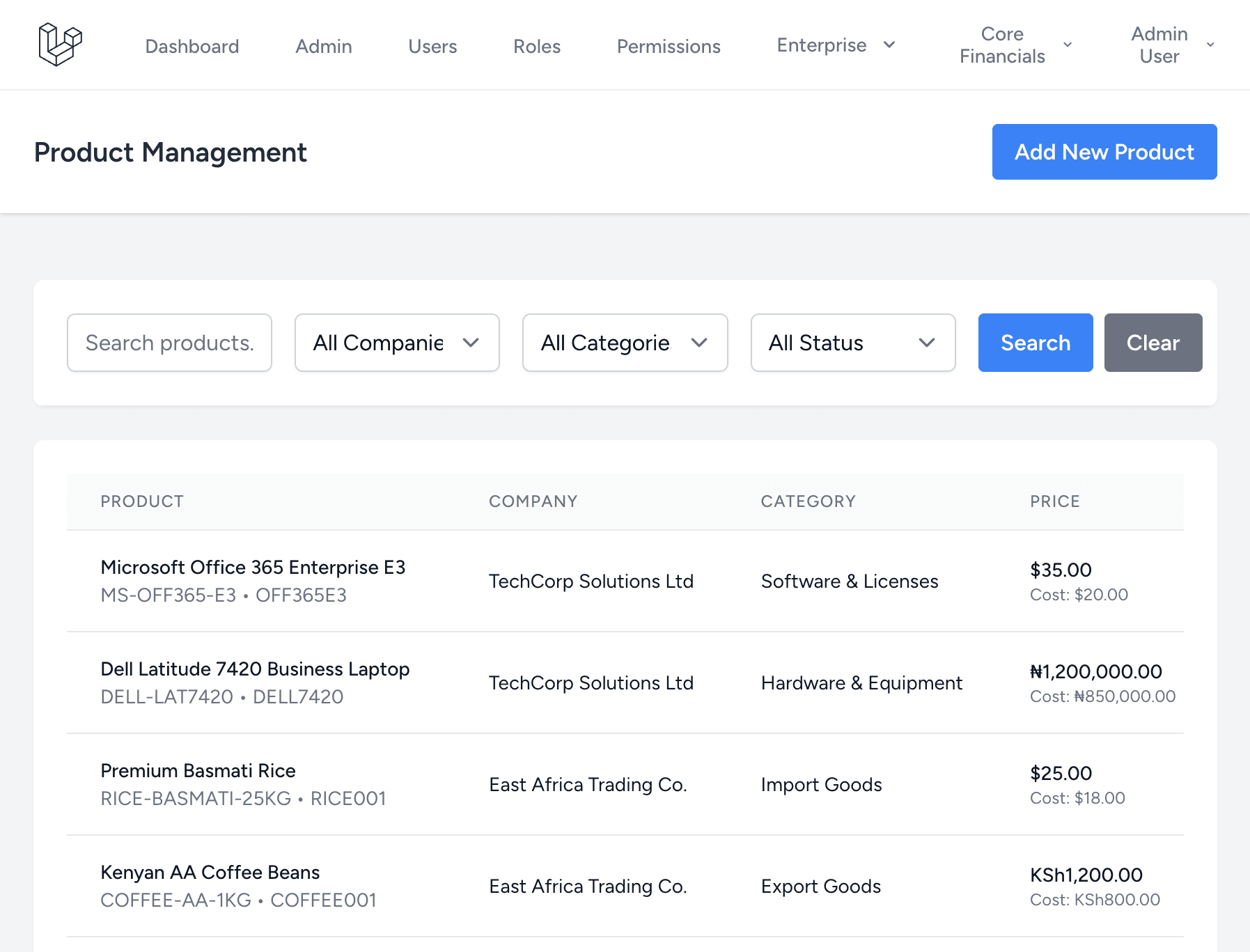The height and width of the screenshot is (952, 1250).
Task: Click the gray Clear button
Action: click(1153, 343)
